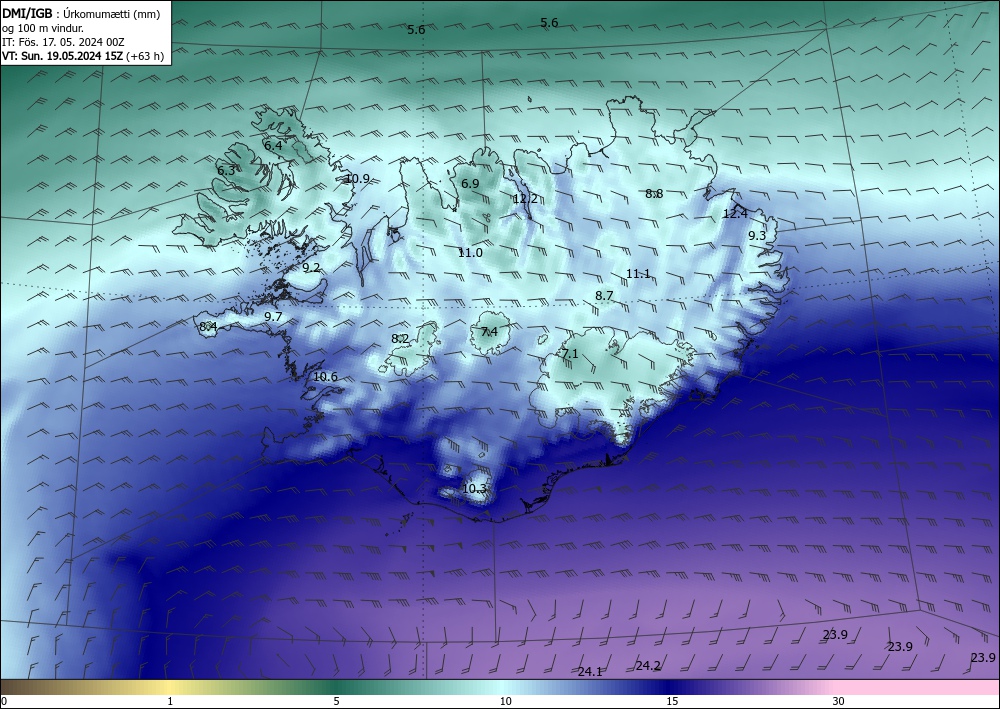1000x709 pixels.
Task: Click the 24.1 value label
Action: (x=590, y=671)
